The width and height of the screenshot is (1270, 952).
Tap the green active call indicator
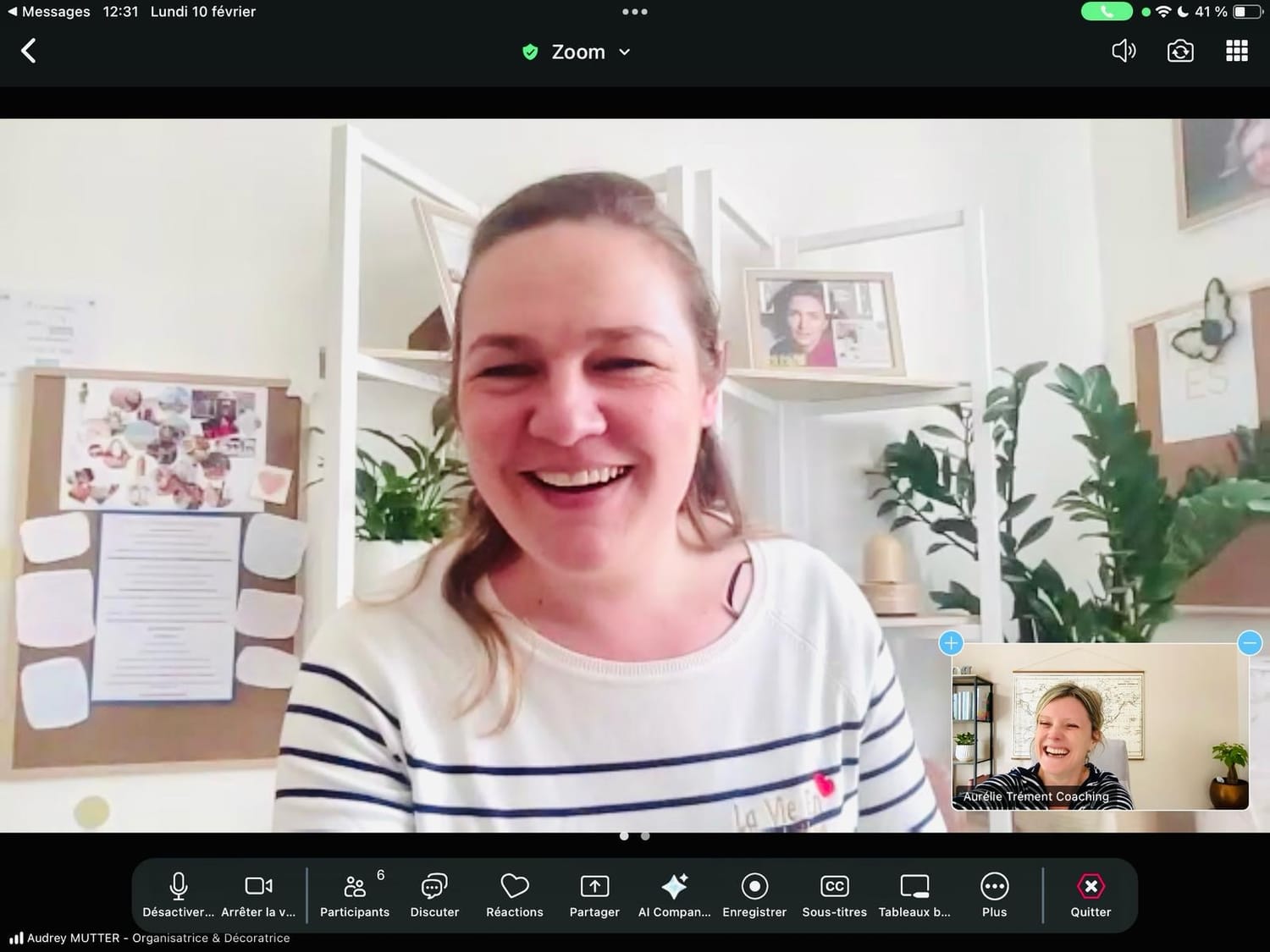click(x=1107, y=12)
